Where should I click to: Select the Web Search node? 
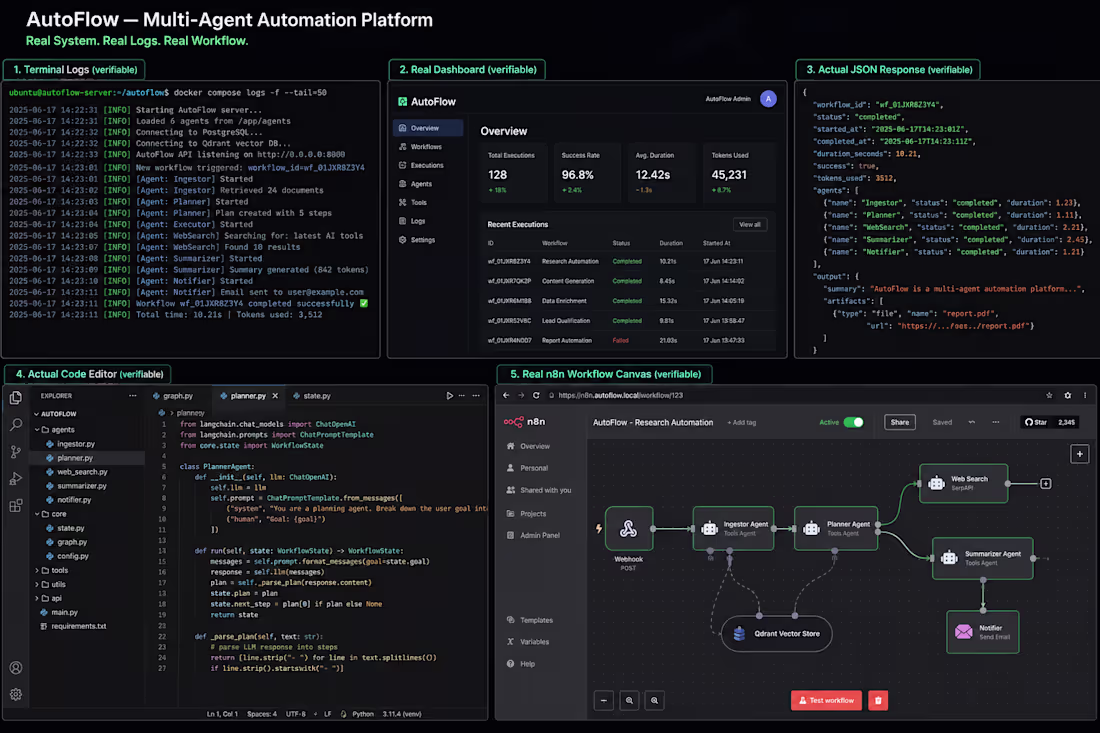964,483
